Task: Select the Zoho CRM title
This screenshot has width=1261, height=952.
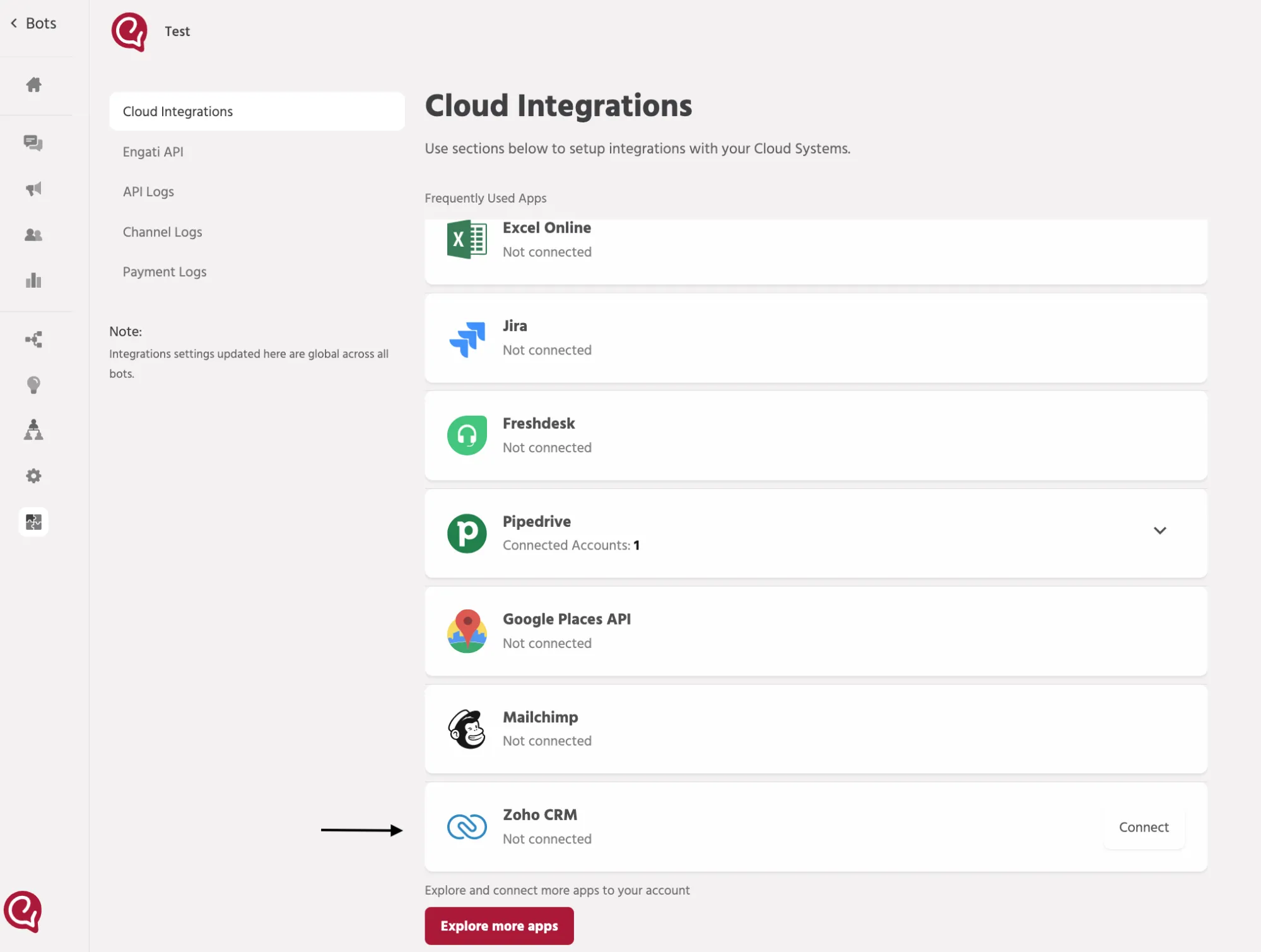Action: (x=540, y=814)
